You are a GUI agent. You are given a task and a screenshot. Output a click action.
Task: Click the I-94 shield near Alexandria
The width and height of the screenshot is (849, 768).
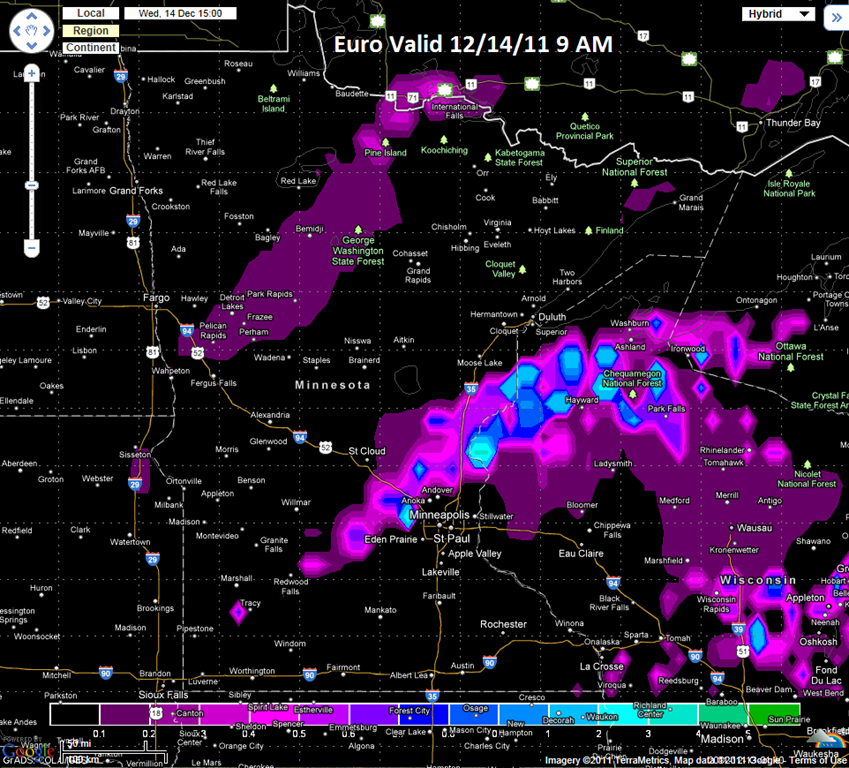pyautogui.click(x=299, y=437)
